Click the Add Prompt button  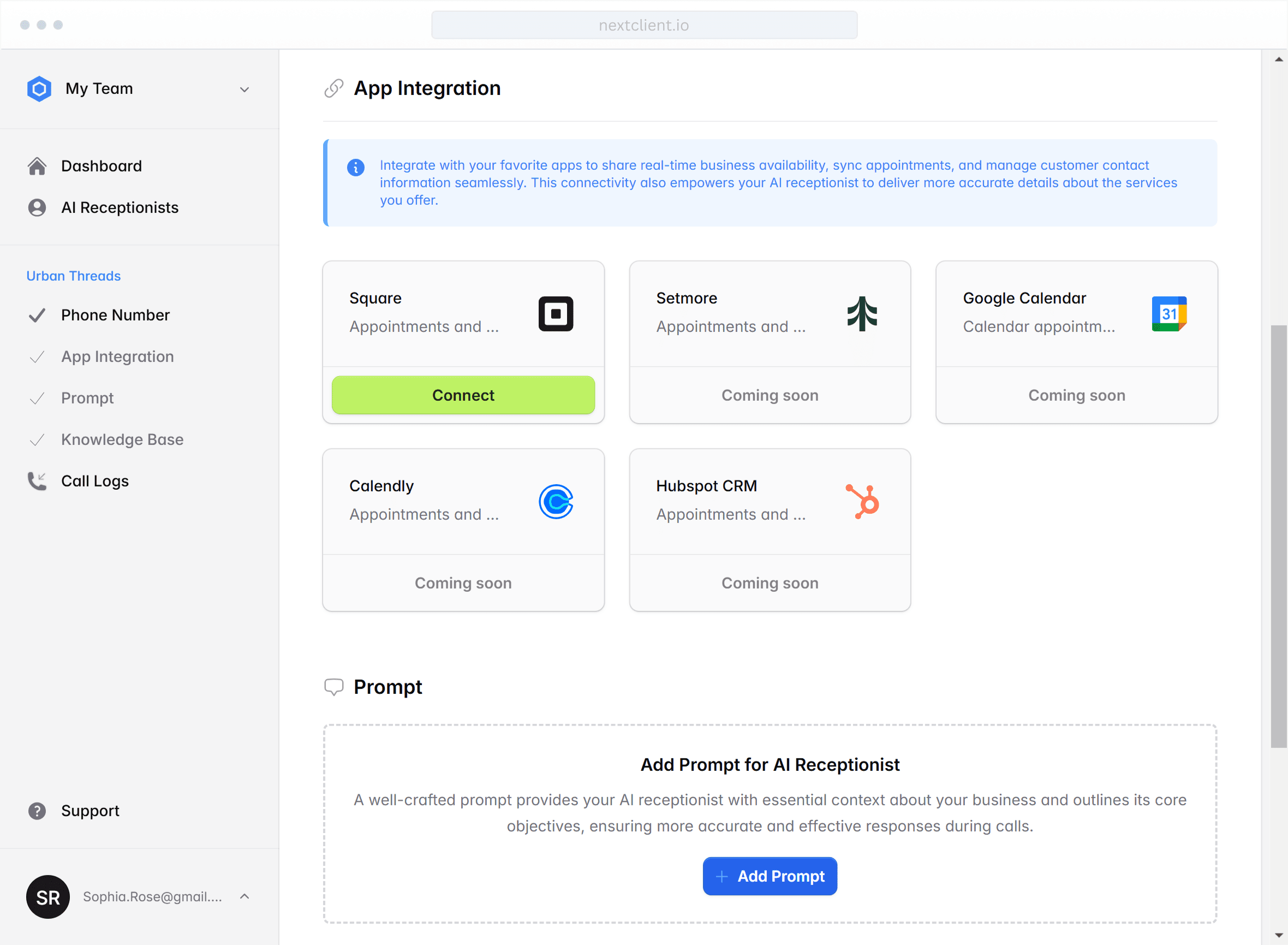(770, 876)
